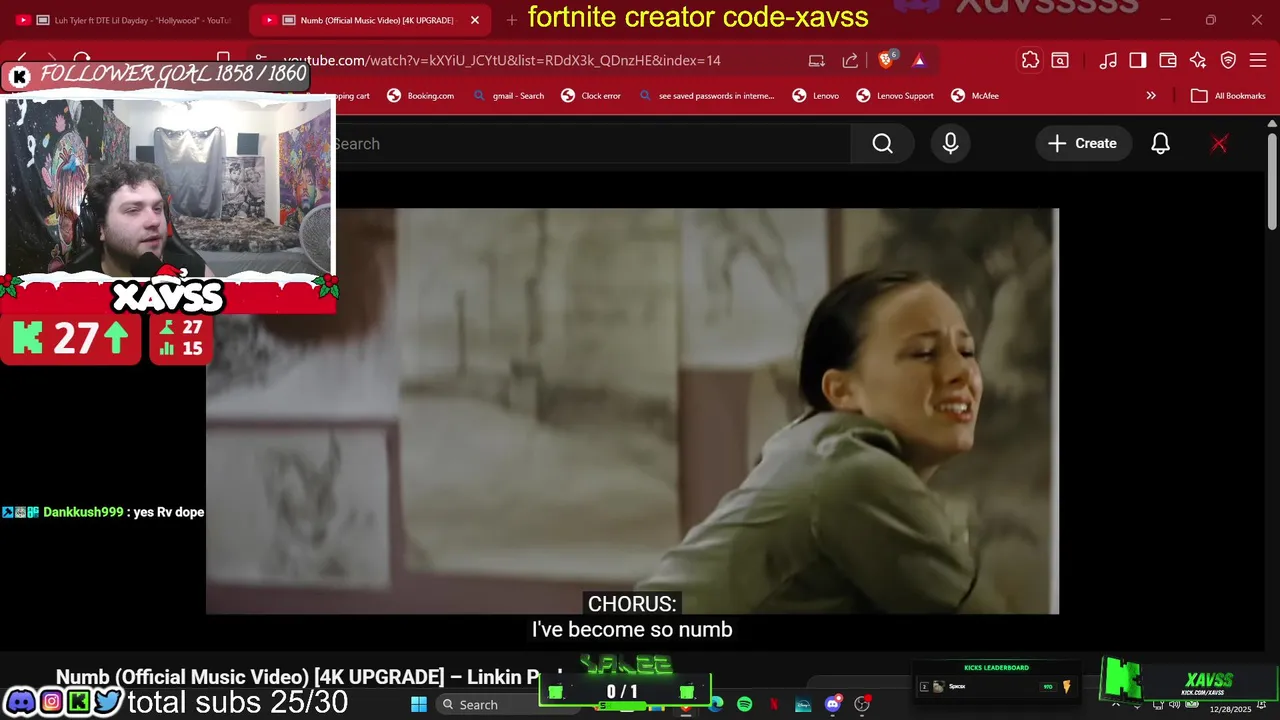
Task: Click the install app icon in address bar
Action: [x=817, y=60]
